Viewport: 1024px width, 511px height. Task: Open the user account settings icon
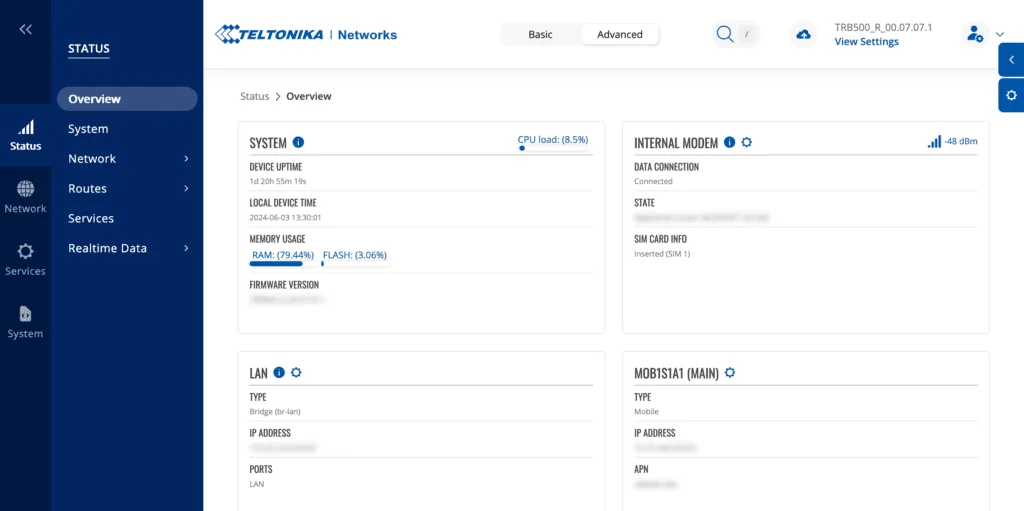(x=975, y=34)
